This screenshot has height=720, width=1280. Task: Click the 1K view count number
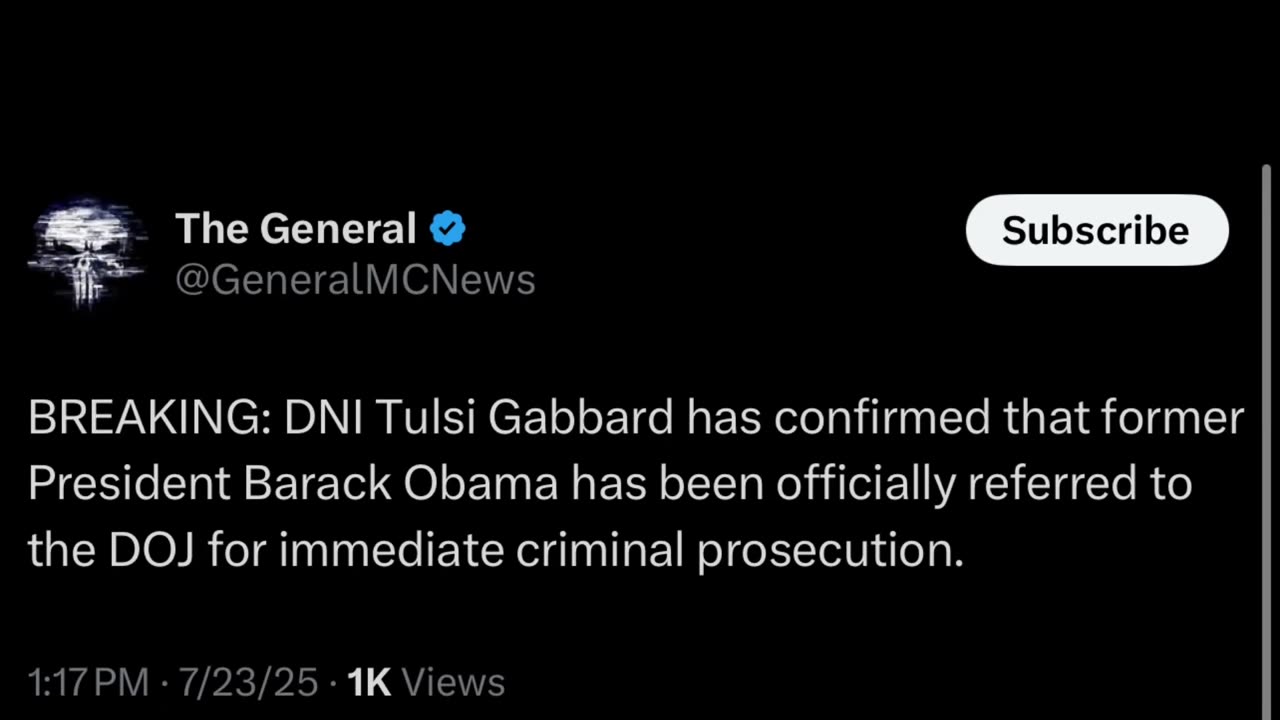point(368,683)
